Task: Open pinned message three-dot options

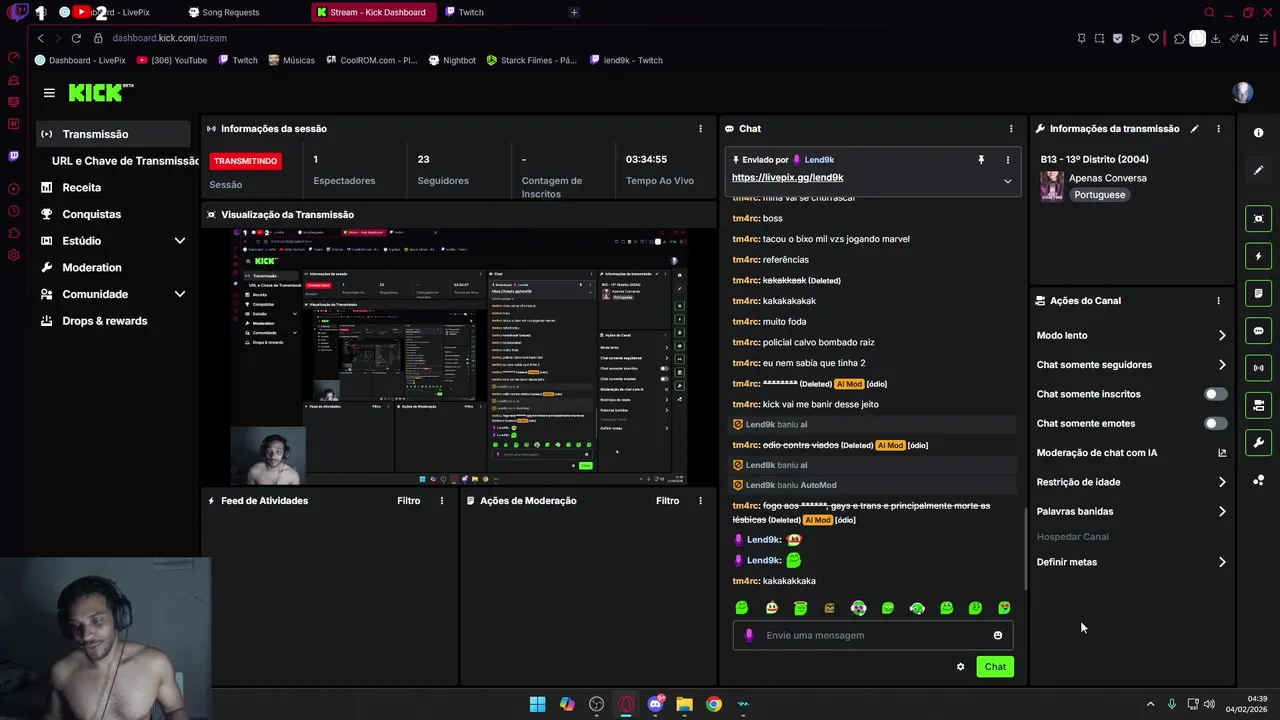Action: click(1007, 160)
